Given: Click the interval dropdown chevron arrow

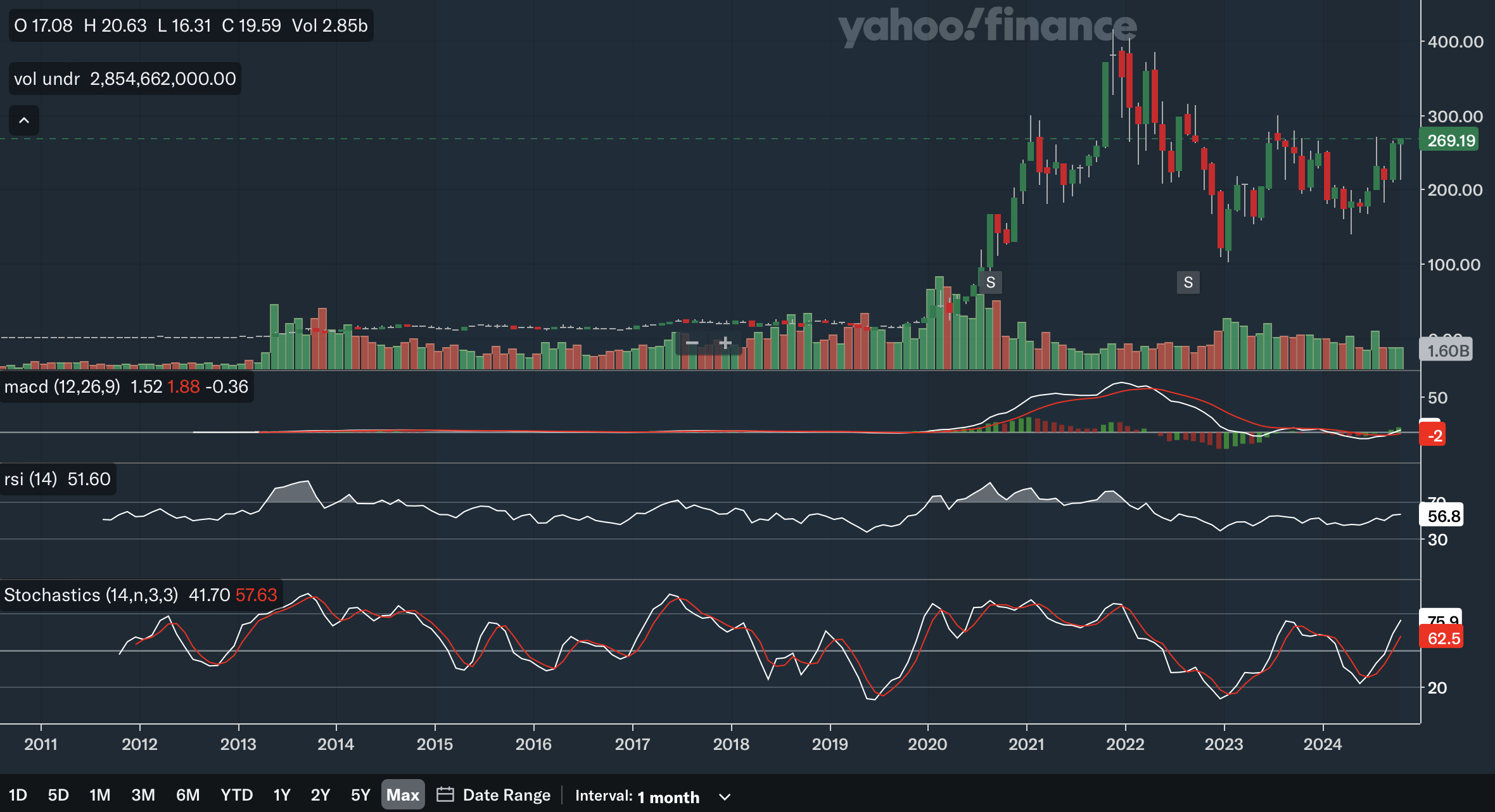Looking at the screenshot, I should [725, 797].
